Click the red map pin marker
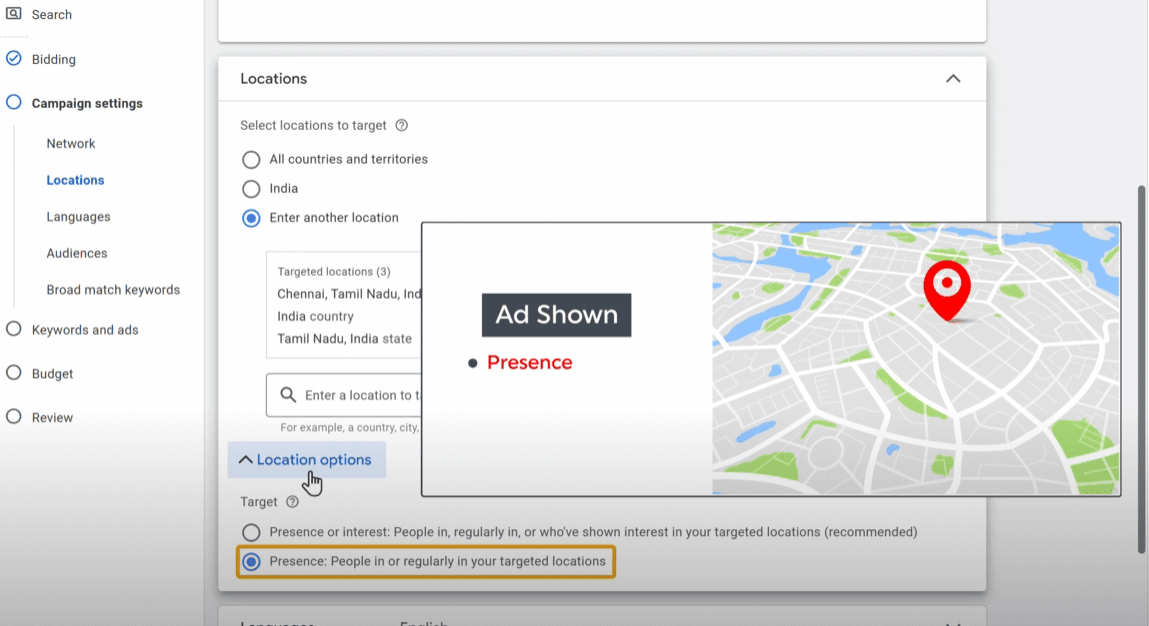The image size is (1149, 626). (x=945, y=288)
